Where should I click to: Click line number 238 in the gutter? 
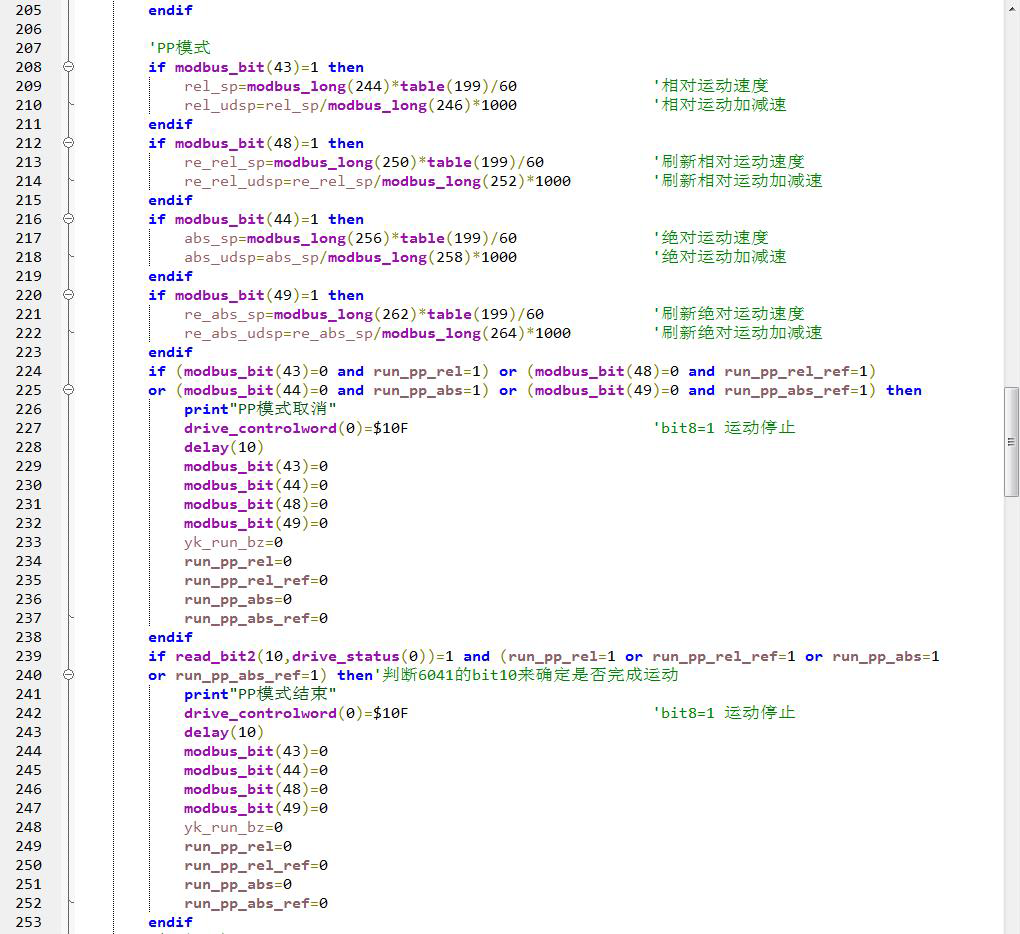29,637
